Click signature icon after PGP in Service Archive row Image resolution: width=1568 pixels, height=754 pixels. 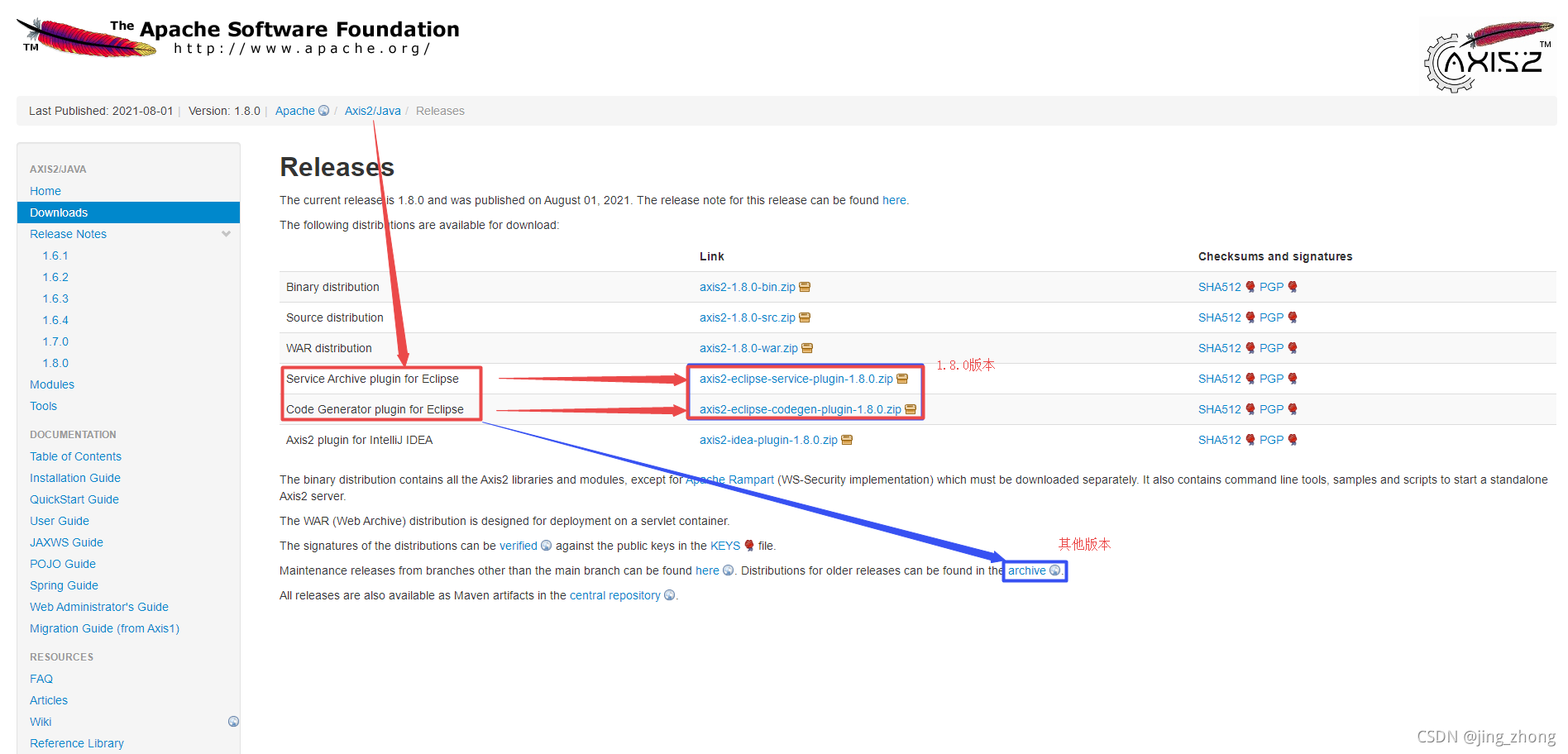coord(1293,379)
